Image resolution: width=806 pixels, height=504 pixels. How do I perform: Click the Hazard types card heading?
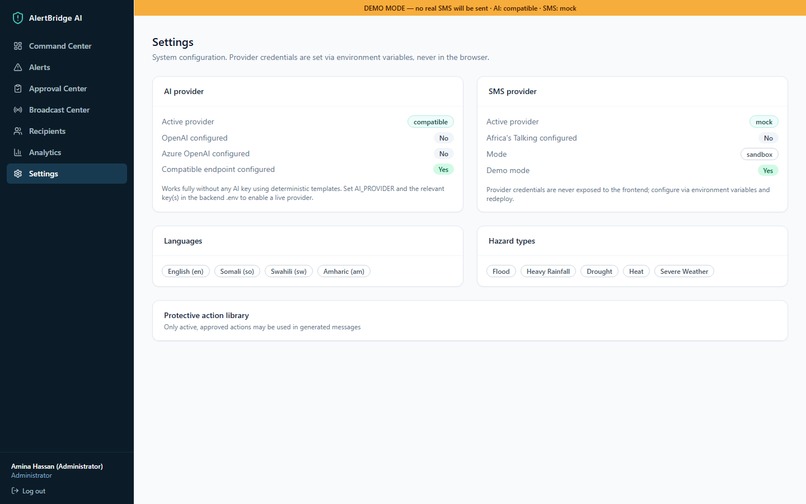tap(511, 241)
